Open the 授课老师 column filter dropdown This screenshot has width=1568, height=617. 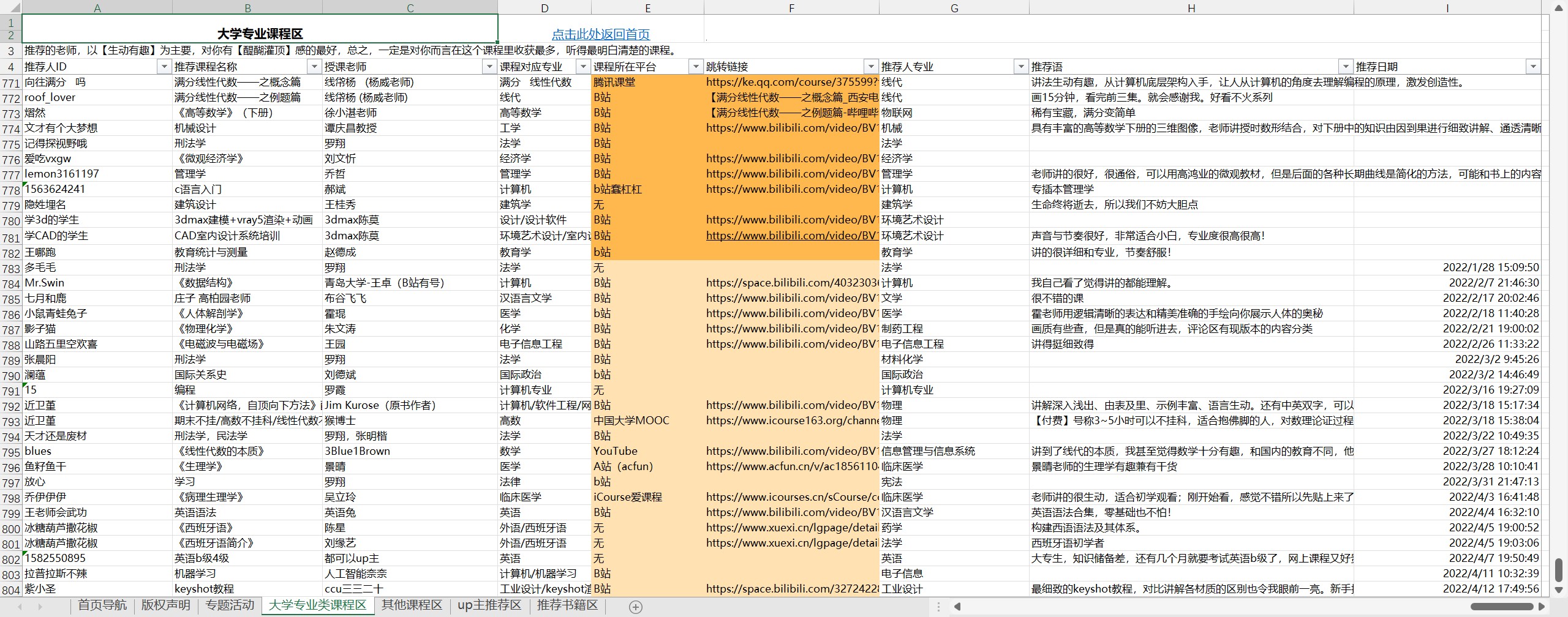pos(489,67)
